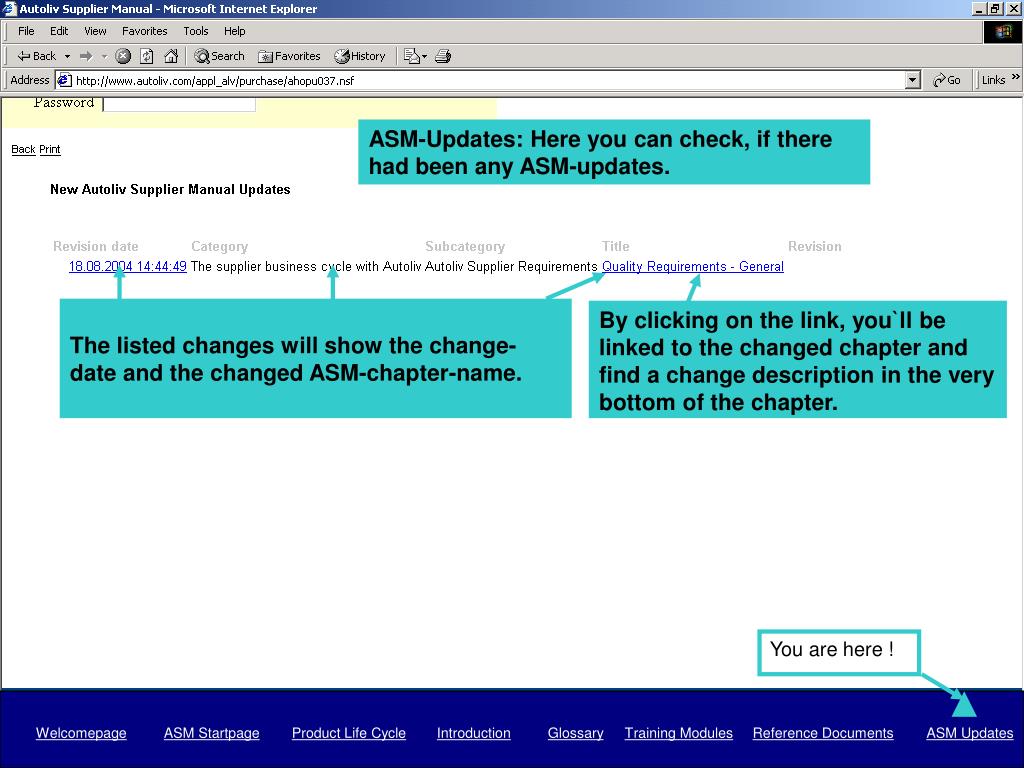Click the Category column header
The height and width of the screenshot is (768, 1024).
[219, 246]
